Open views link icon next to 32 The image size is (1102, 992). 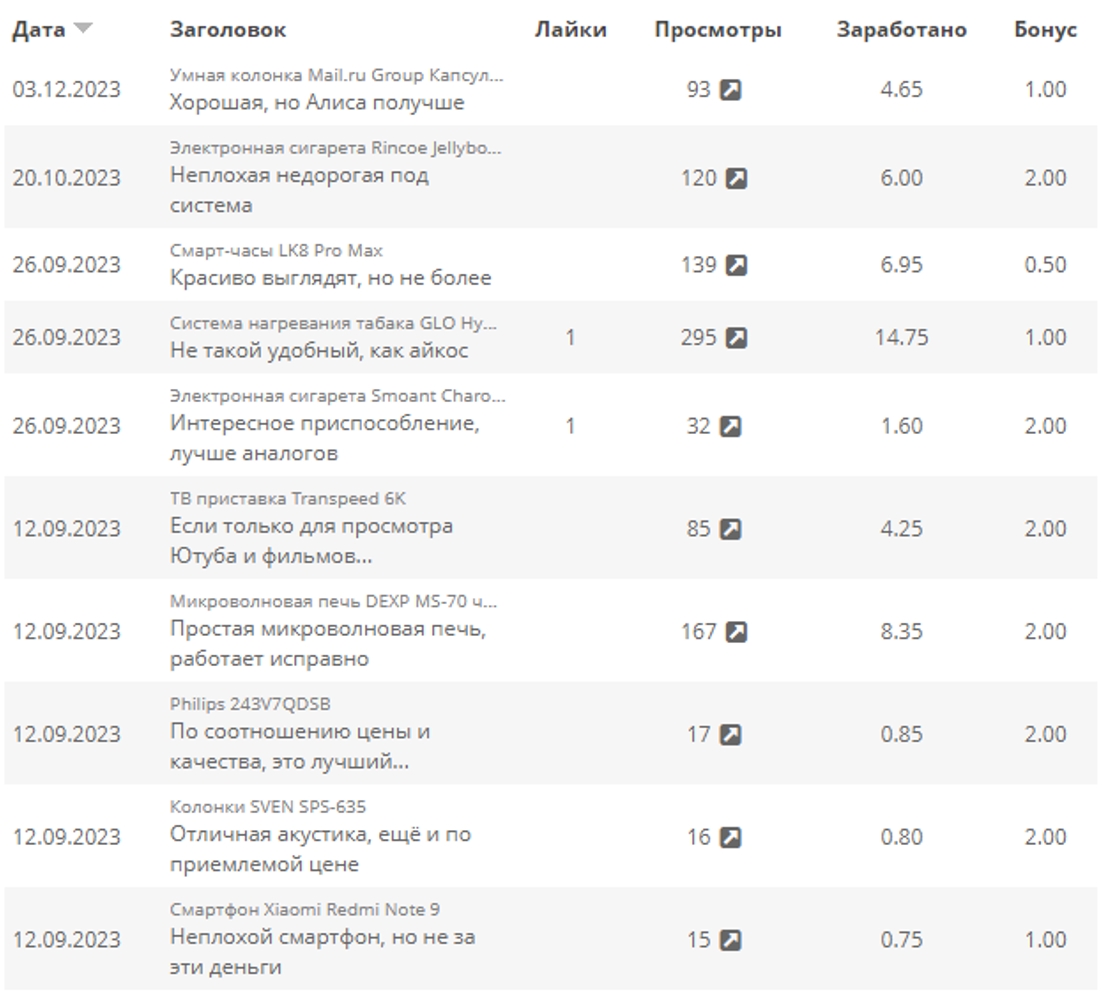[730, 427]
